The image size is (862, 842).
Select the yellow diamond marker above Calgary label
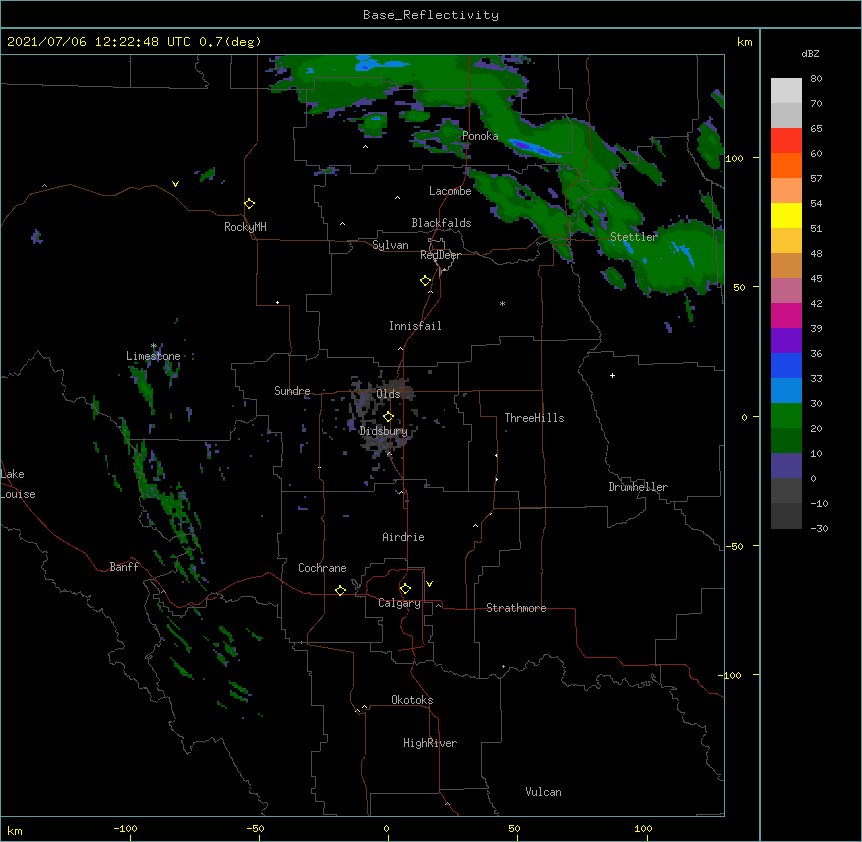[x=405, y=589]
